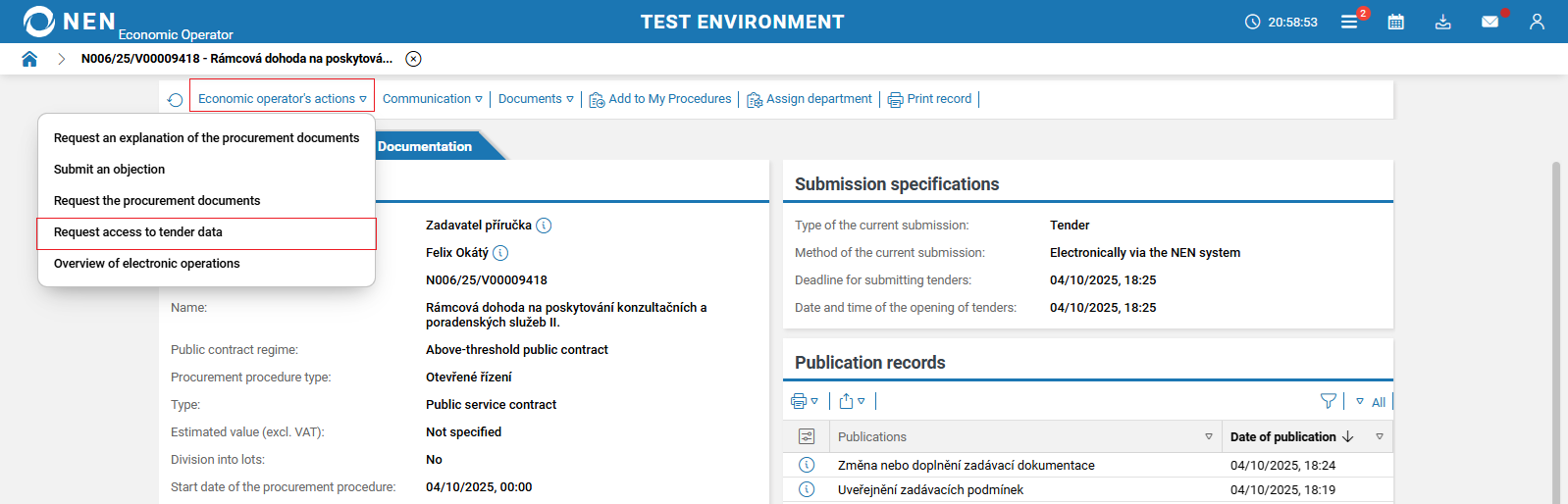This screenshot has height=504, width=1568.
Task: Expand the Communication dropdown
Action: (433, 99)
